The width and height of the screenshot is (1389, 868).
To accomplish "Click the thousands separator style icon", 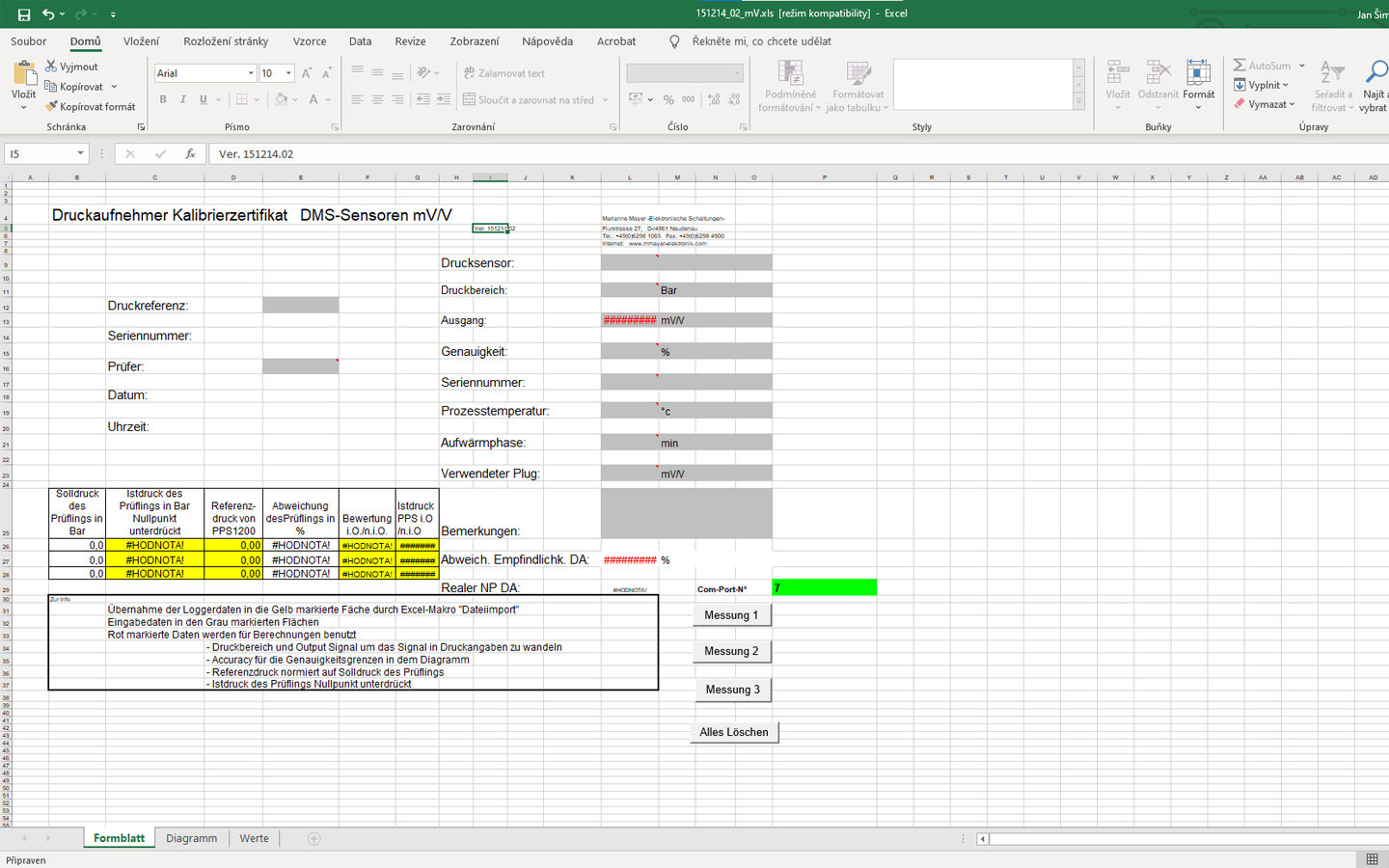I will [689, 99].
